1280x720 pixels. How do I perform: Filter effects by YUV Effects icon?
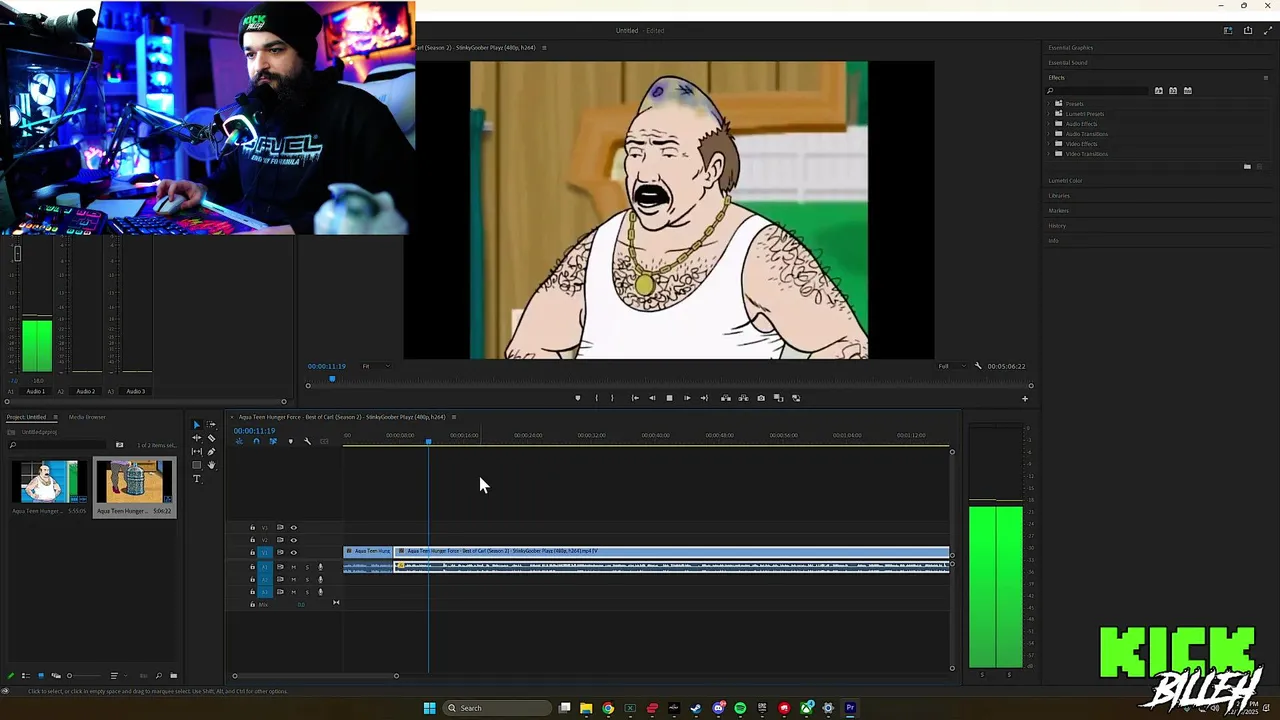1188,90
